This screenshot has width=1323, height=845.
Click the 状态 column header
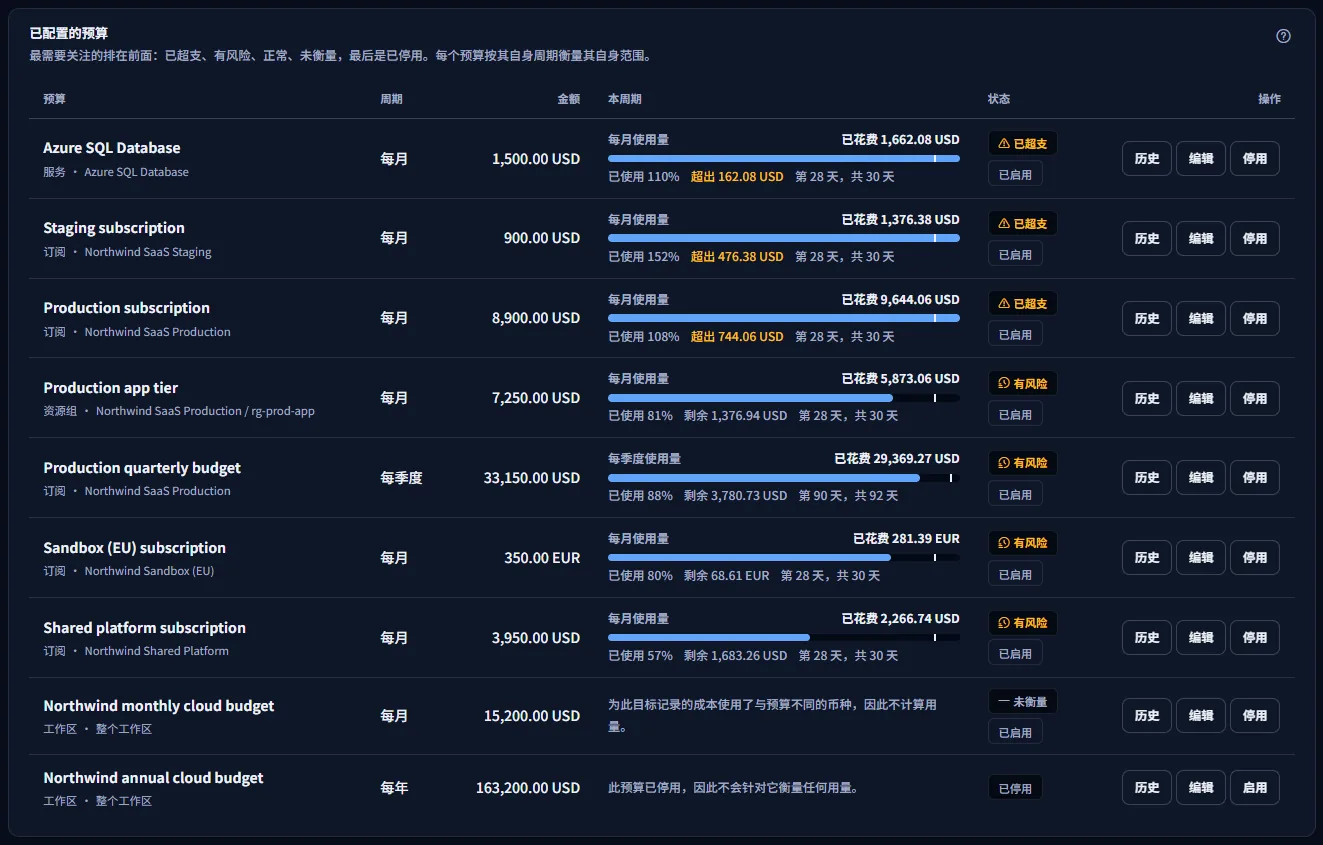click(x=999, y=99)
